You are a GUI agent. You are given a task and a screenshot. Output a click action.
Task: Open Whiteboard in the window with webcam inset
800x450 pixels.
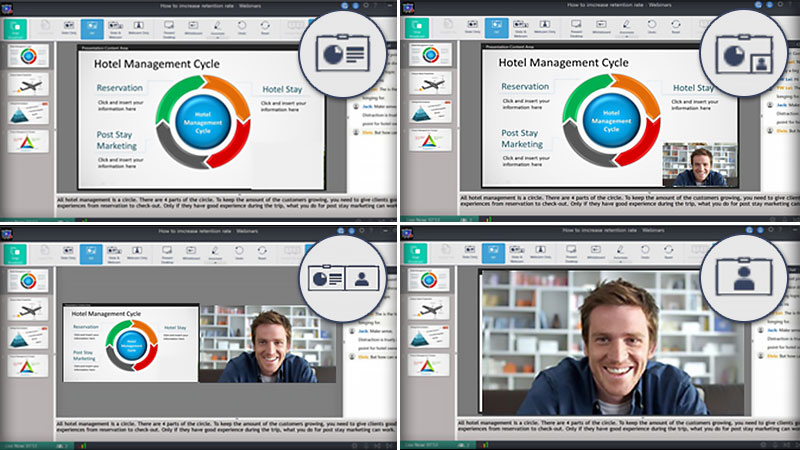[601, 27]
